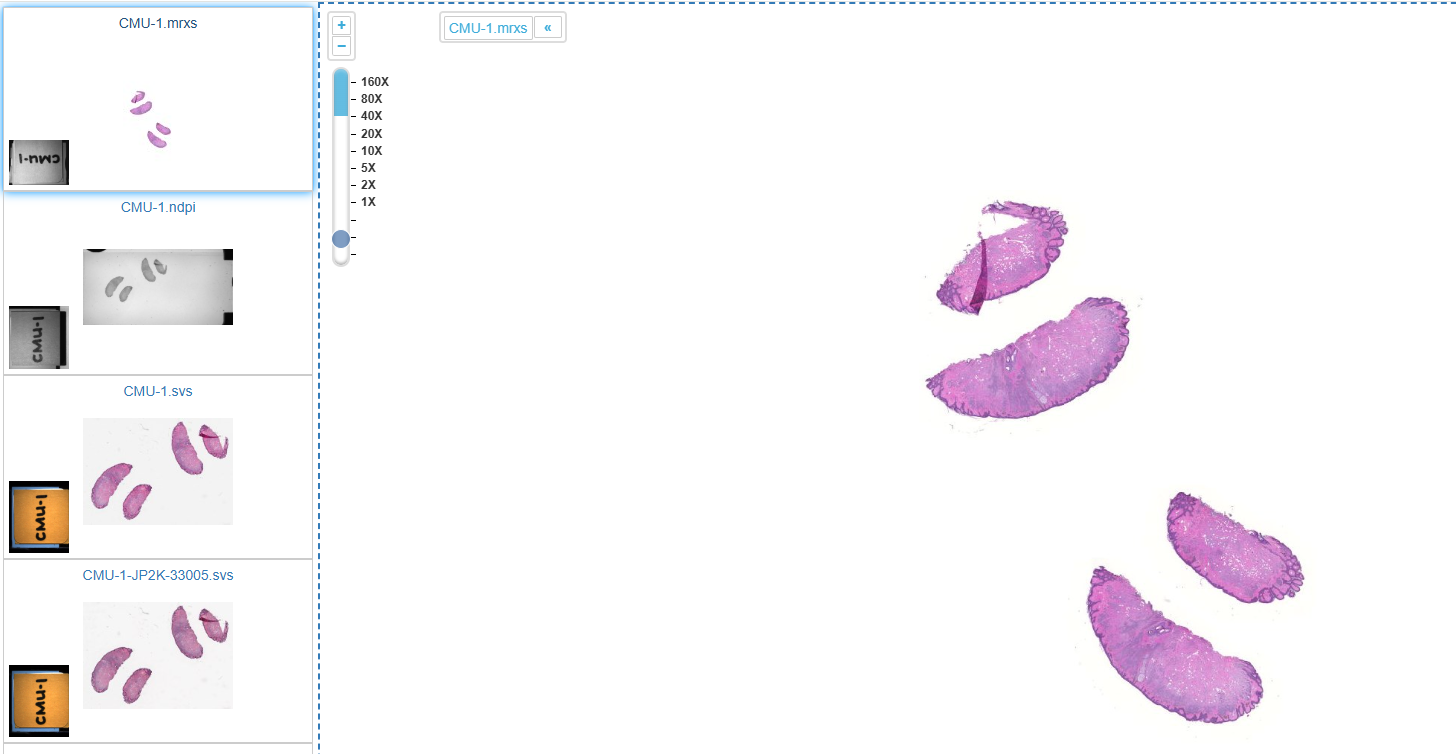Click the gray label image for CMU-1.ndpi

[39, 337]
